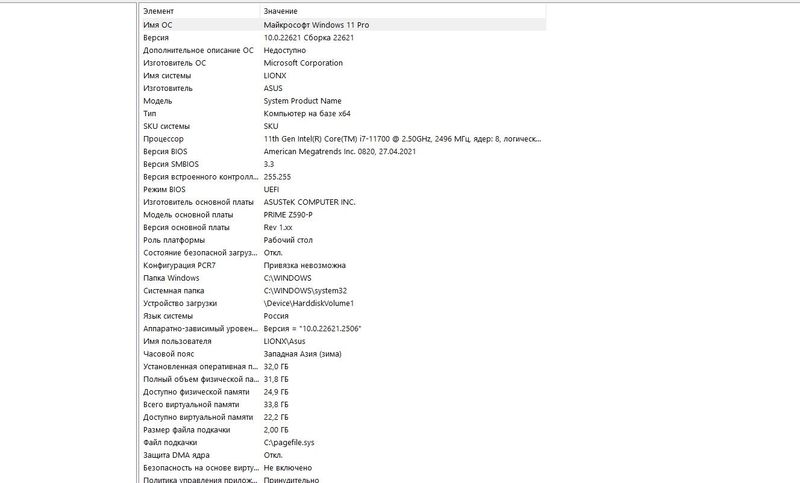This screenshot has height=483, width=800.
Task: Select the "Версия BIOS" row label
Action: (x=165, y=151)
